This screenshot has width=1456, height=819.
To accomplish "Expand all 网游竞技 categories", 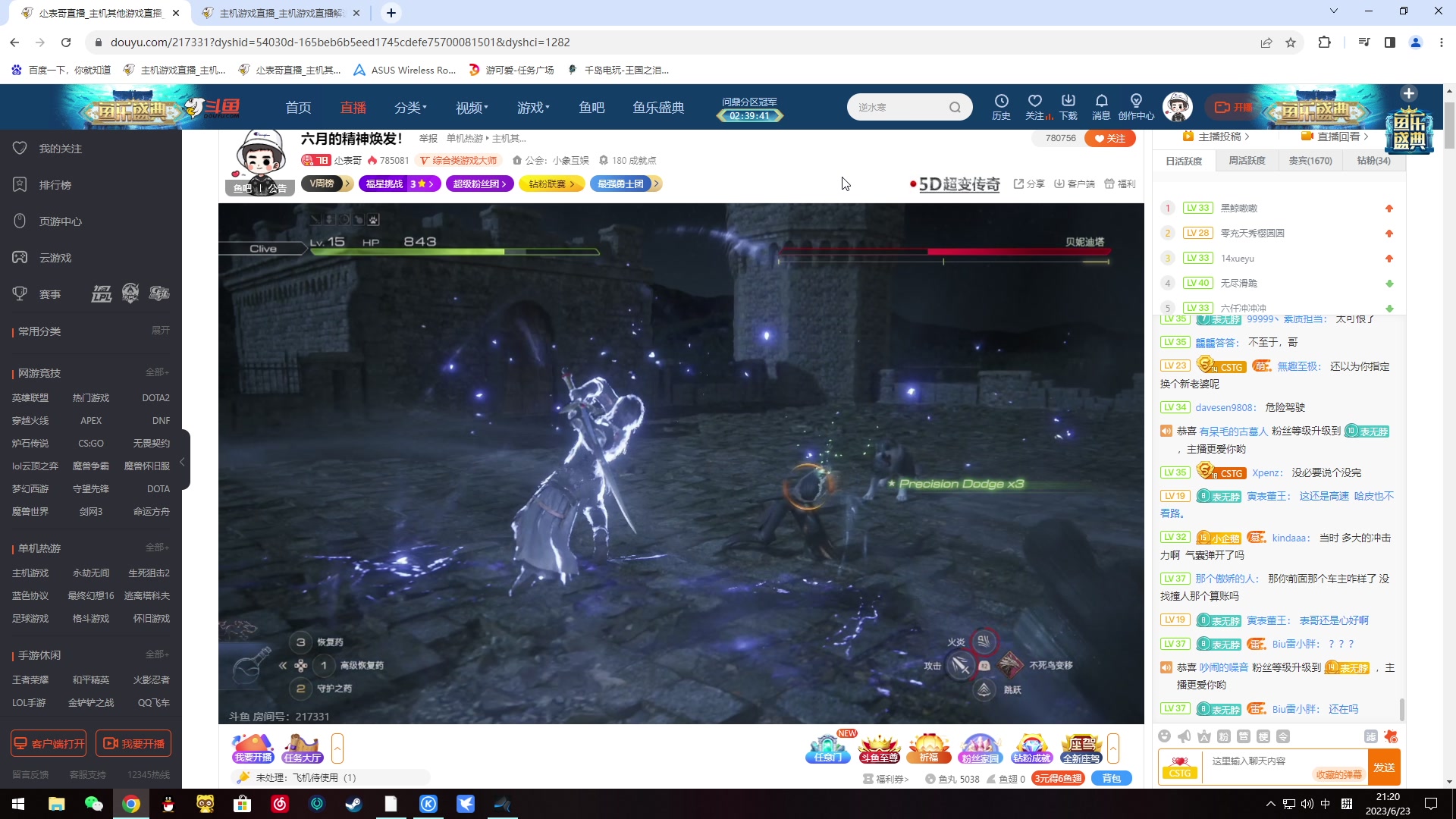I will [x=158, y=372].
